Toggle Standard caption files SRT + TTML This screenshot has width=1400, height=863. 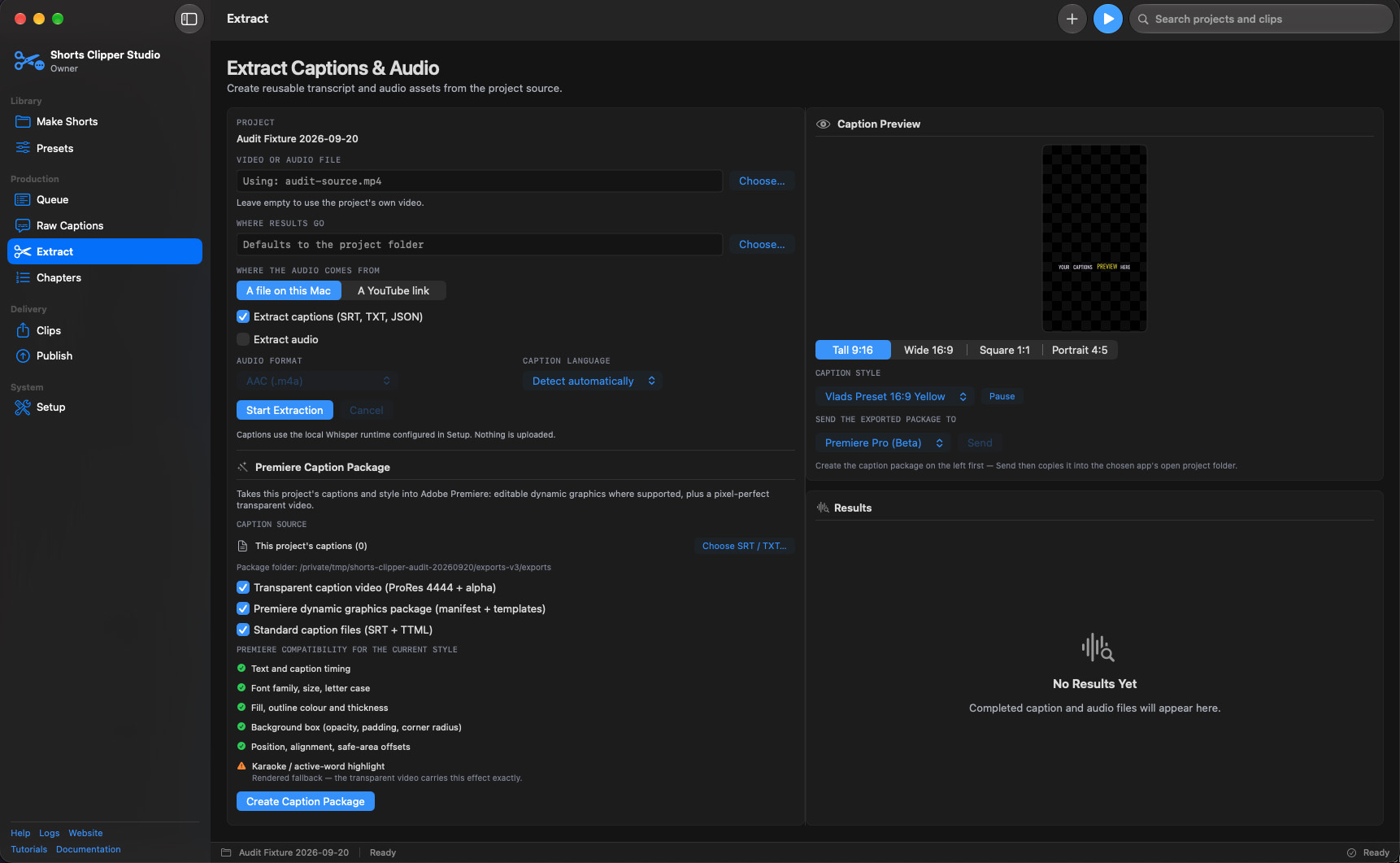243,630
